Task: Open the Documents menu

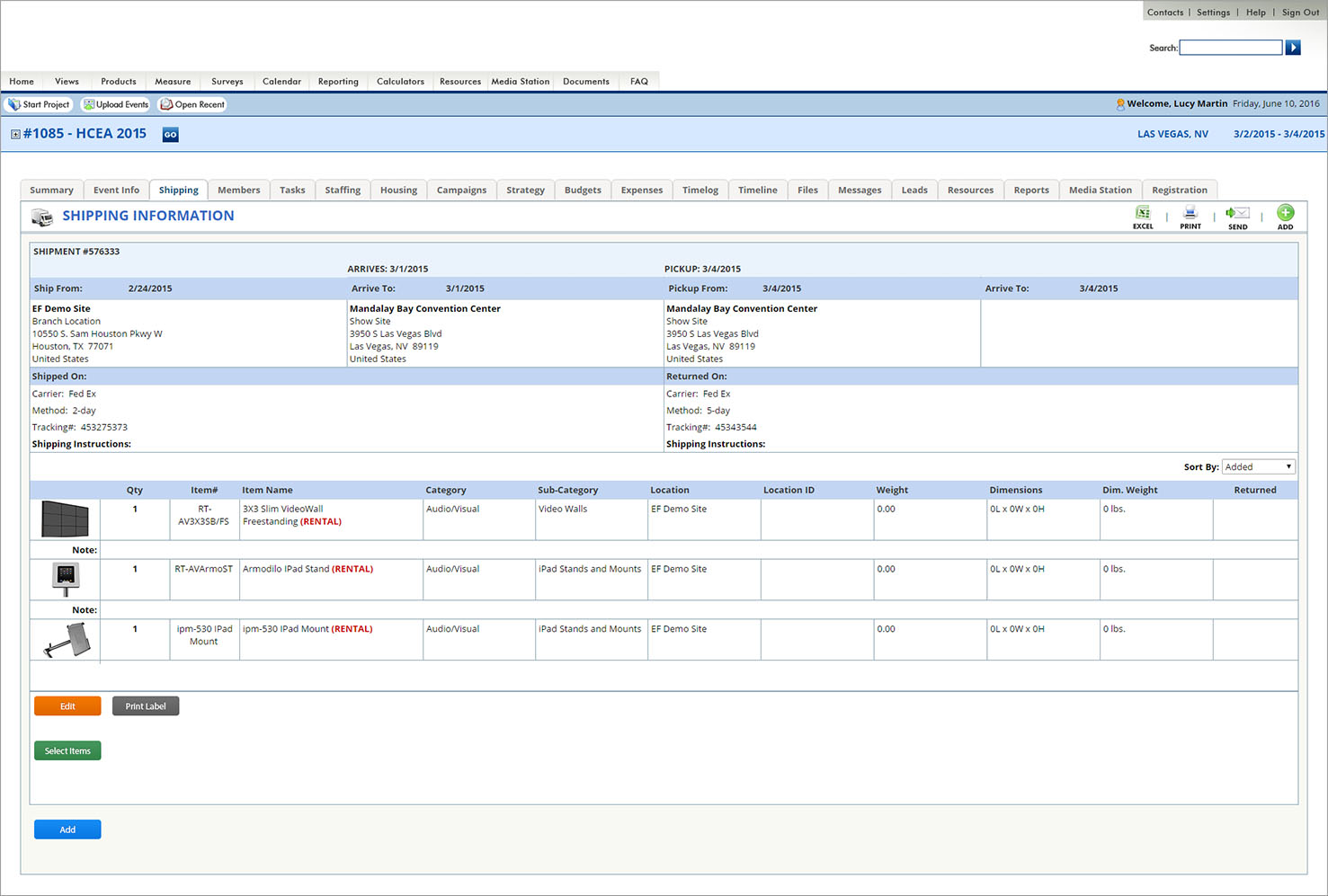Action: click(x=586, y=81)
